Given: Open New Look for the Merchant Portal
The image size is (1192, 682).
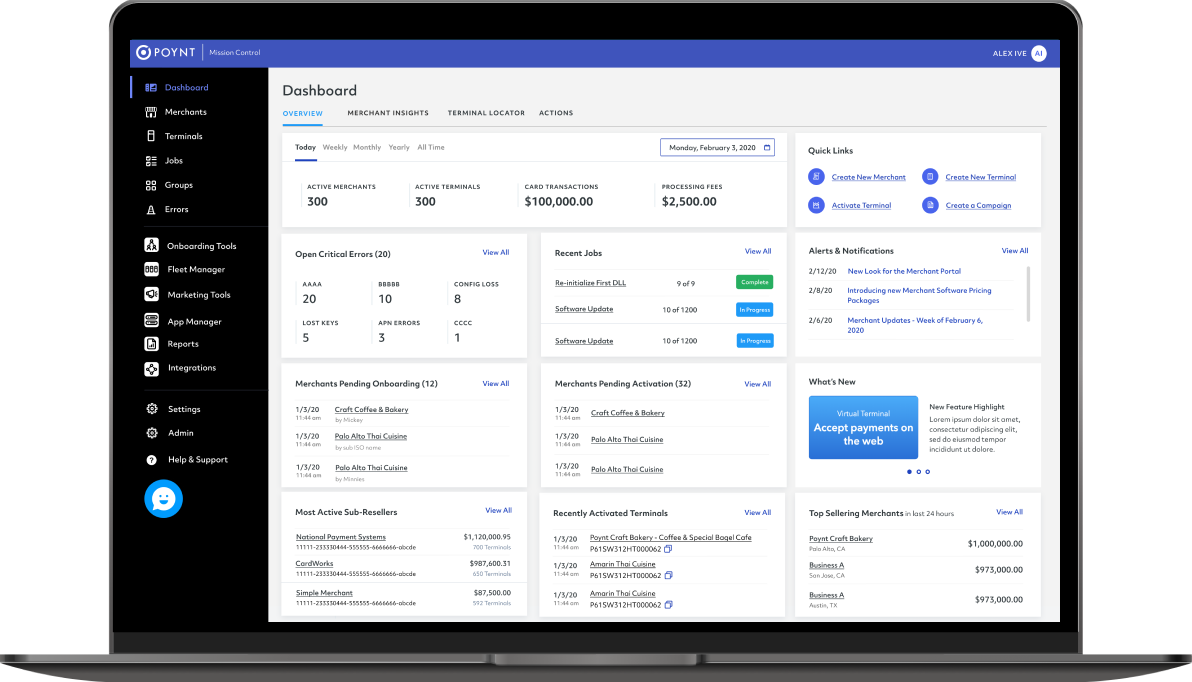Looking at the screenshot, I should (904, 271).
